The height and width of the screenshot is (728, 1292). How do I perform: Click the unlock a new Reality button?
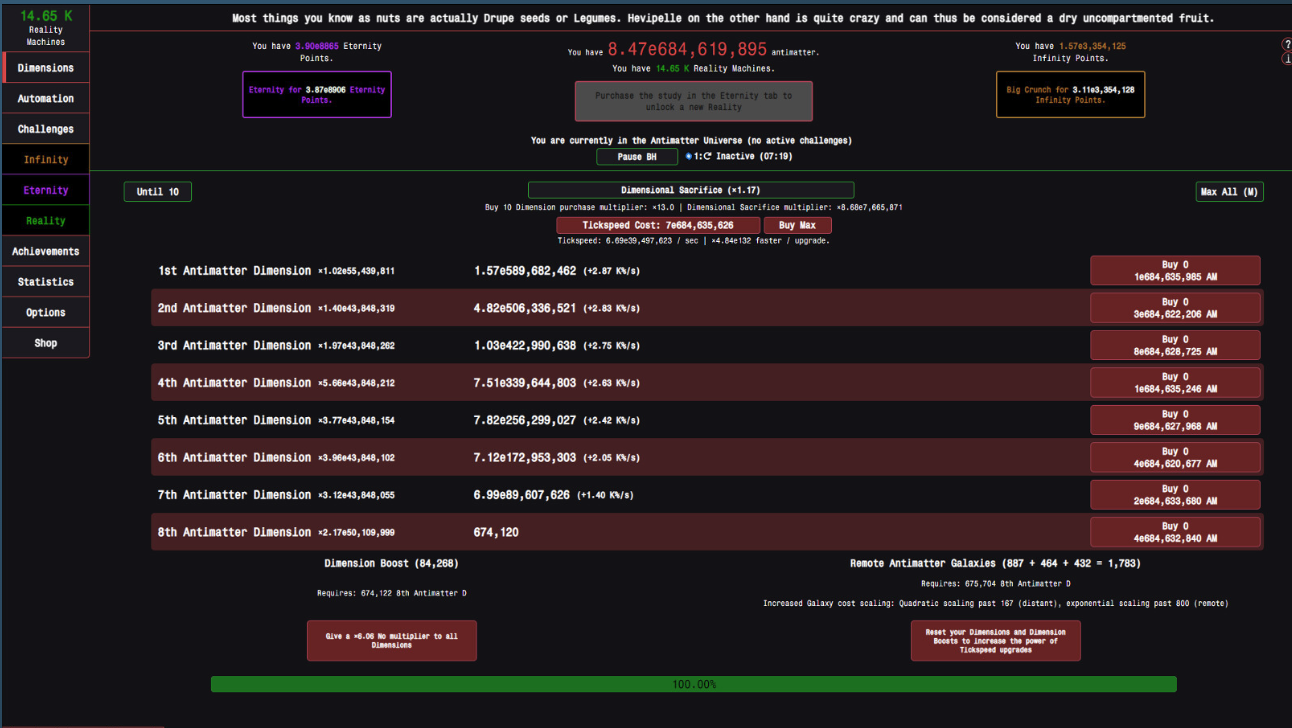click(693, 101)
